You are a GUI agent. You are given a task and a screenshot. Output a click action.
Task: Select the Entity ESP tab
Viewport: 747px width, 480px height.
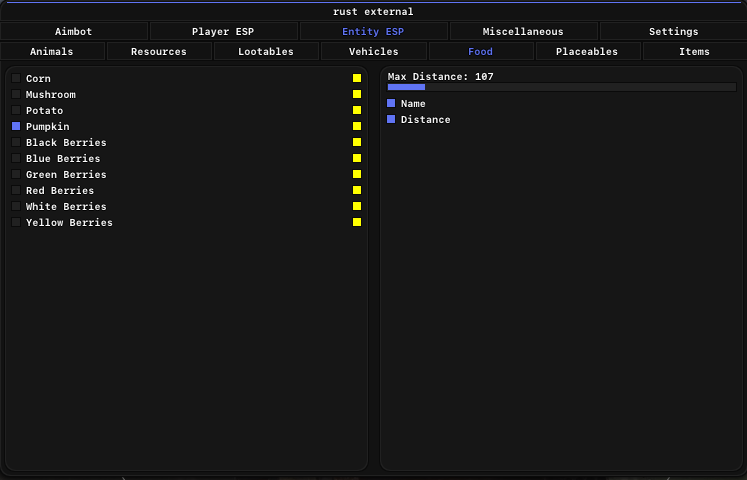point(373,31)
